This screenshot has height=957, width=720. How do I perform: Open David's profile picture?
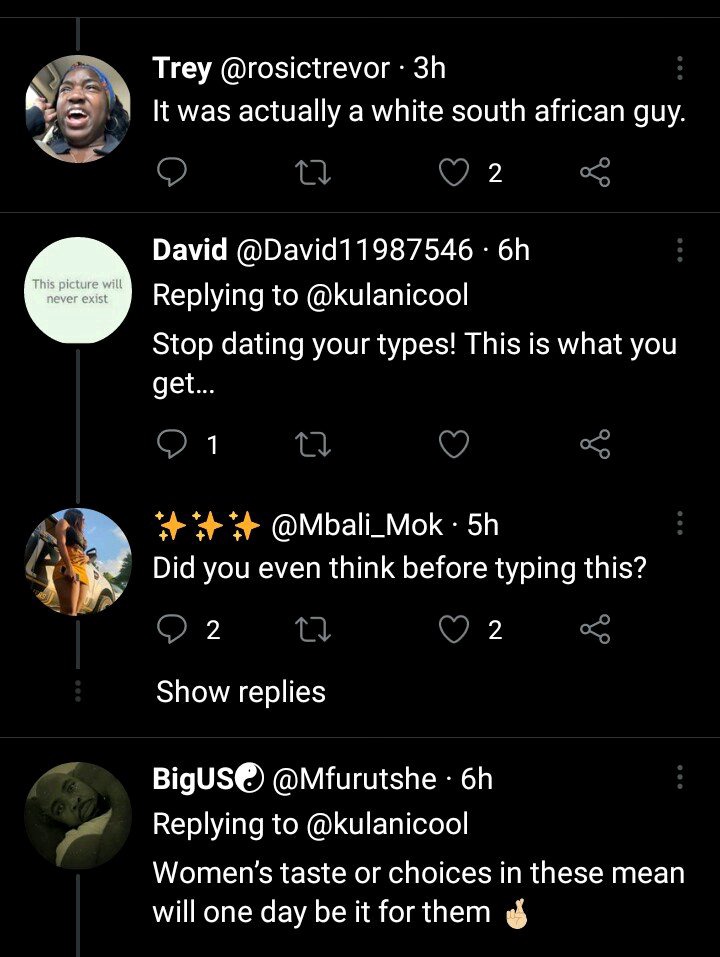click(77, 291)
